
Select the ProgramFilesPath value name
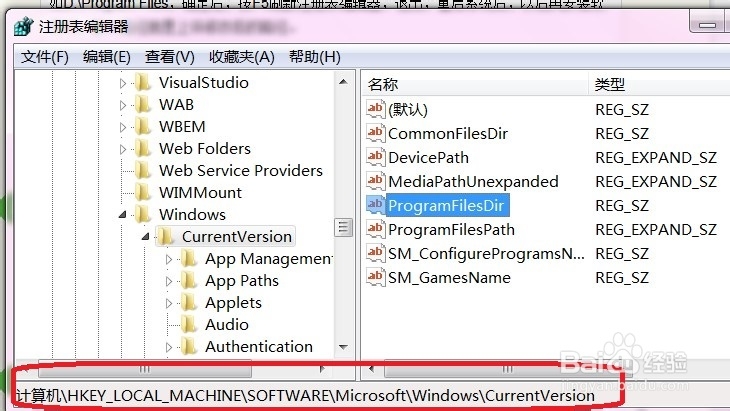pos(452,229)
